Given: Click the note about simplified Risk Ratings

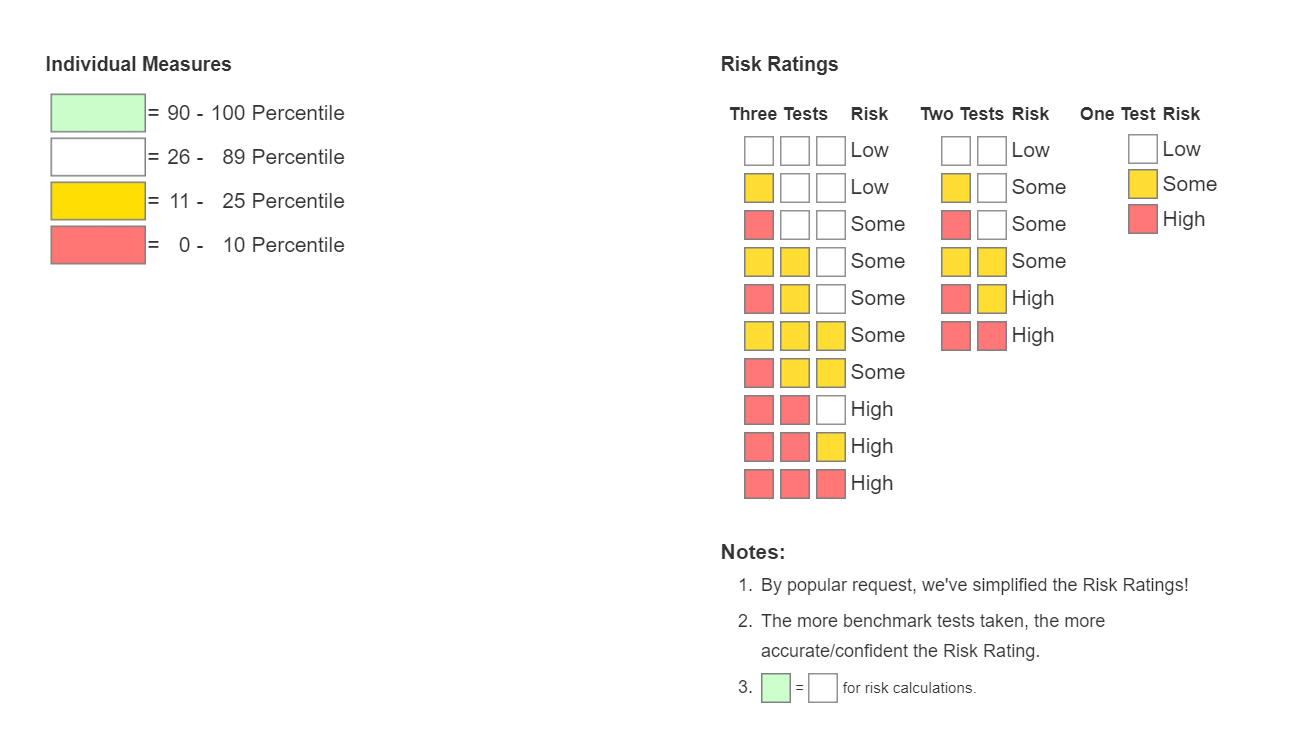Looking at the screenshot, I should point(974,585).
